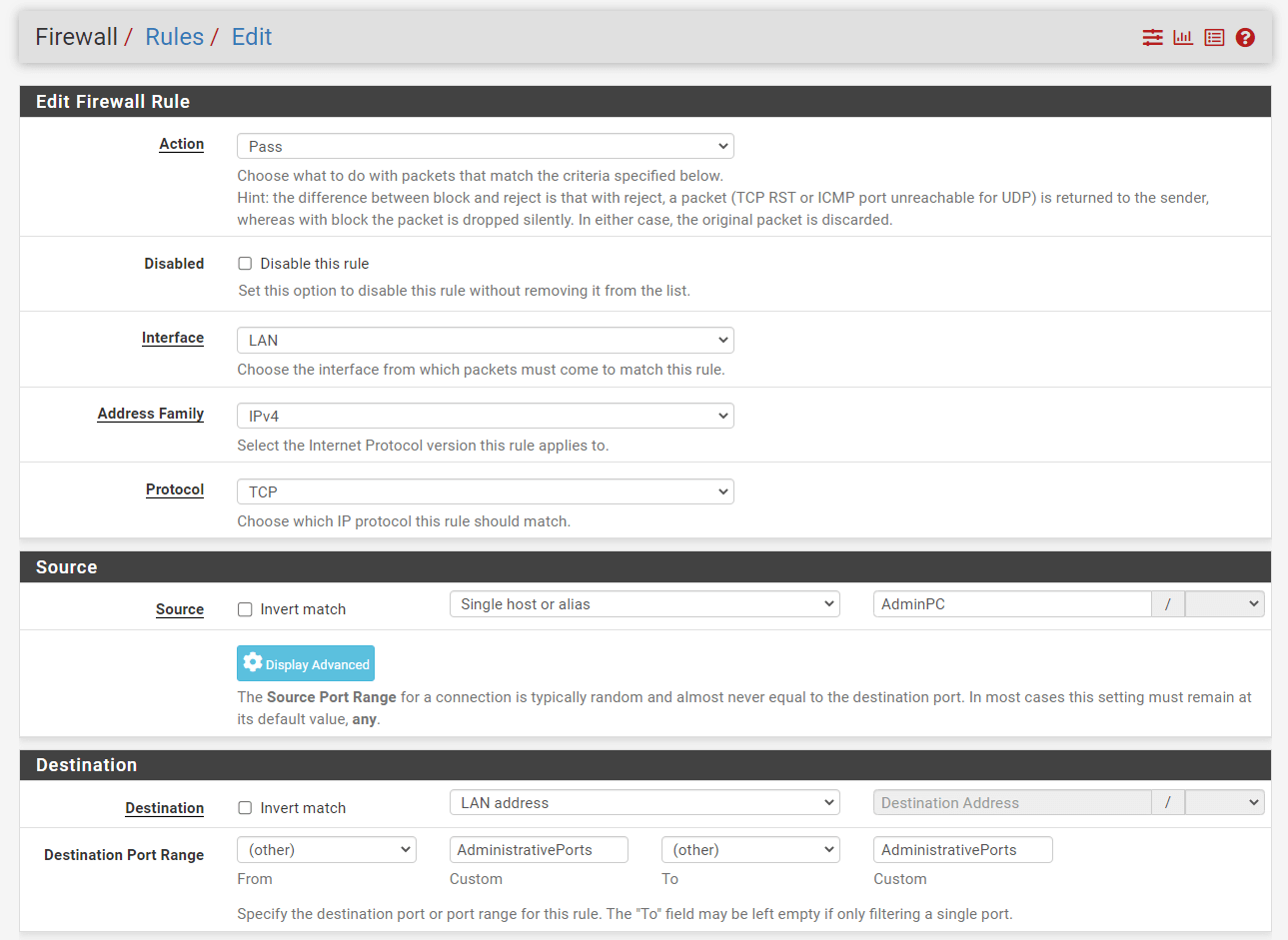
Task: Open the To port dropdown showing (other)
Action: 749,849
